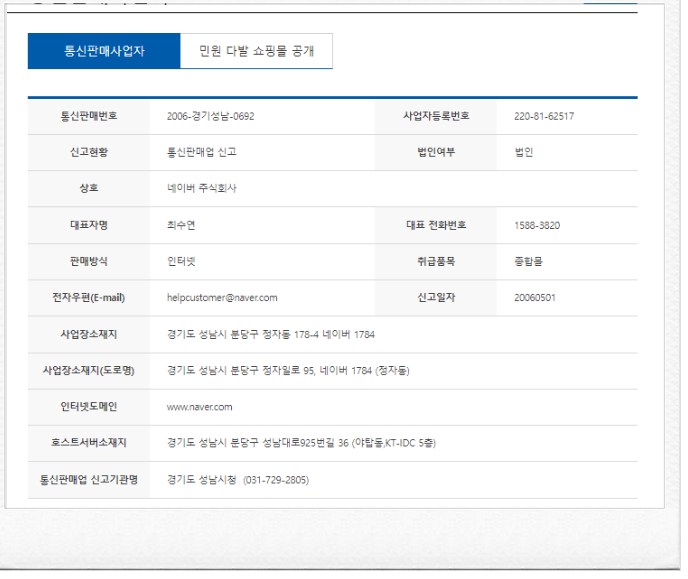The width and height of the screenshot is (688, 579).
Task: Click the 인터넷도메인 label
Action: tap(89, 407)
